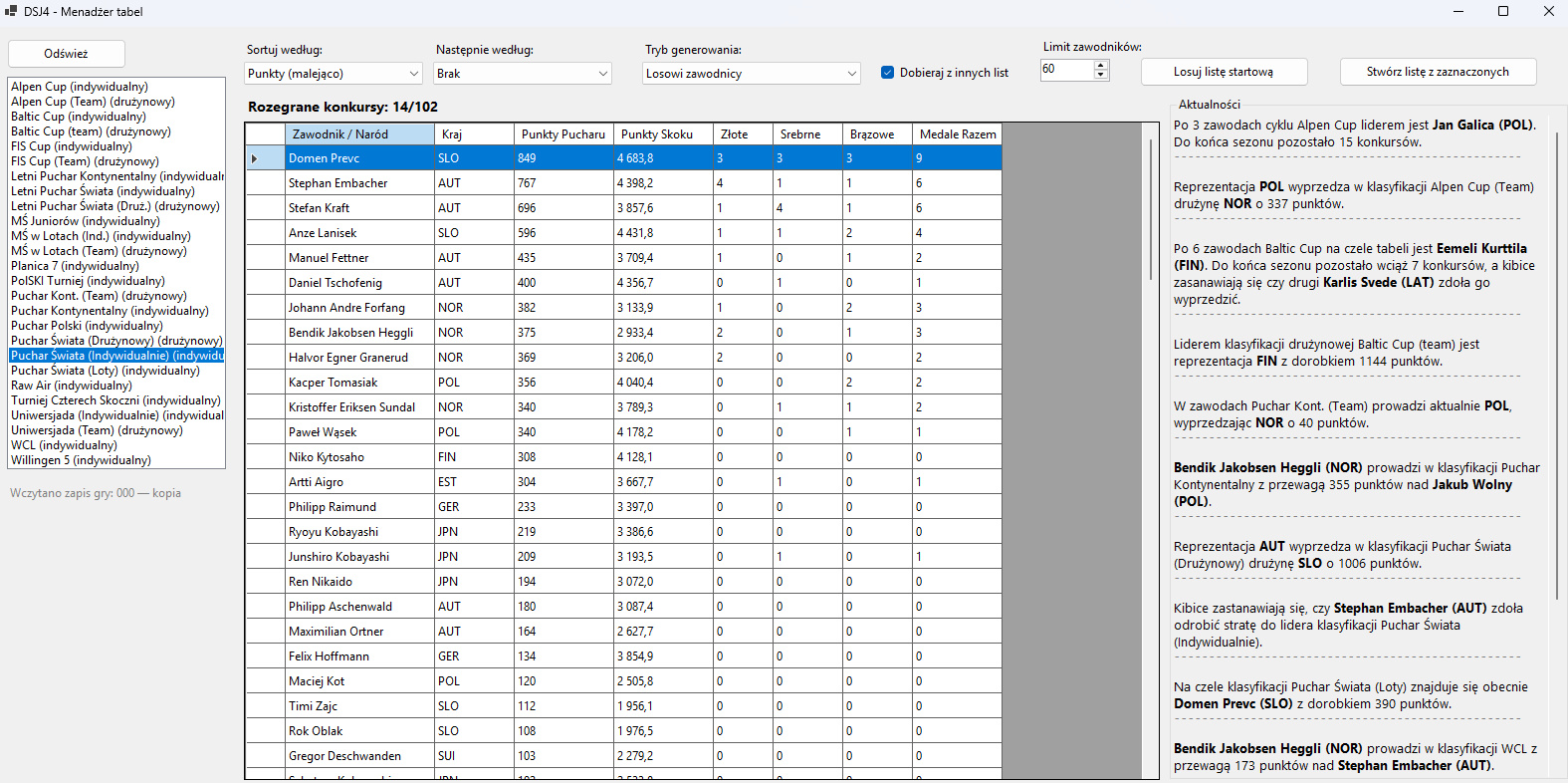The image size is (1568, 783).
Task: Select FIS Cup (indywidualny) entry
Action: (116, 146)
